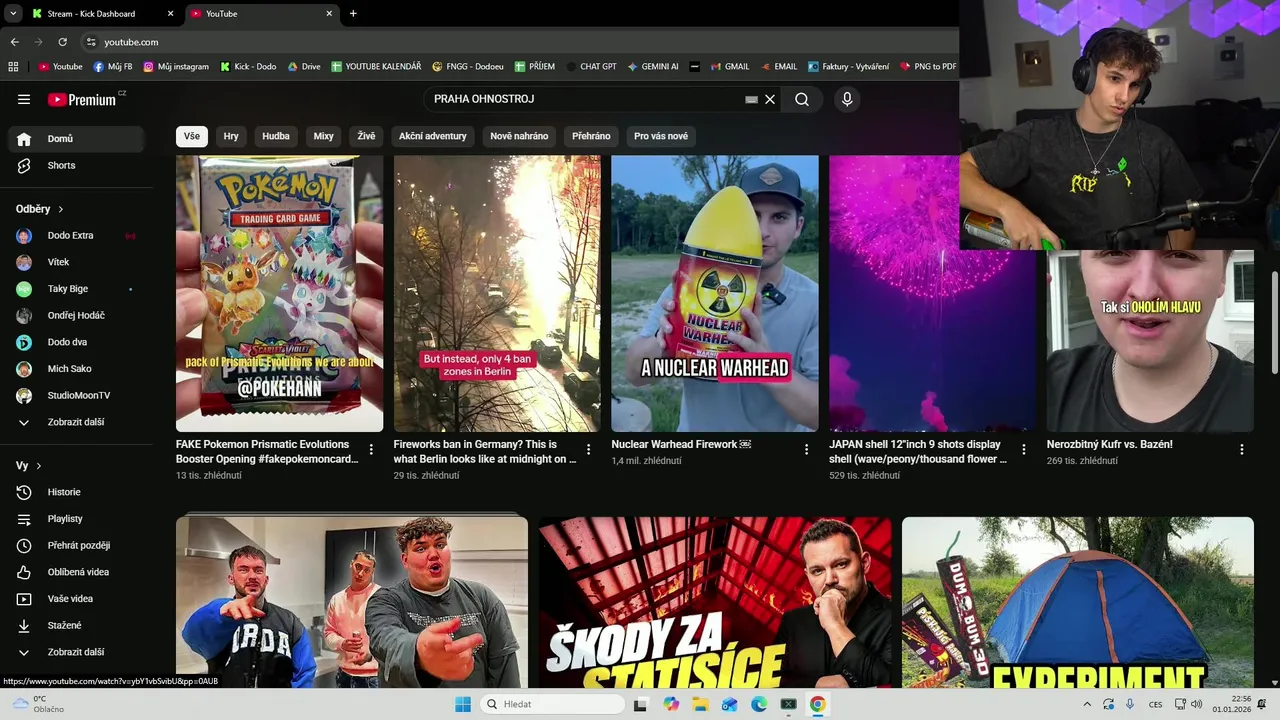The width and height of the screenshot is (1280, 720).
Task: Select the Vše filter chip
Action: tap(192, 136)
